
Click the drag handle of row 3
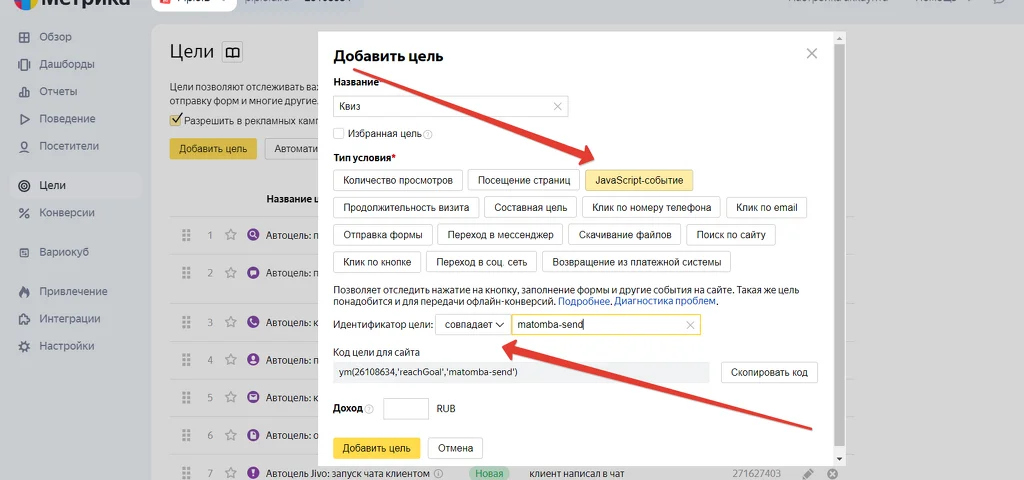pyautogui.click(x=186, y=322)
